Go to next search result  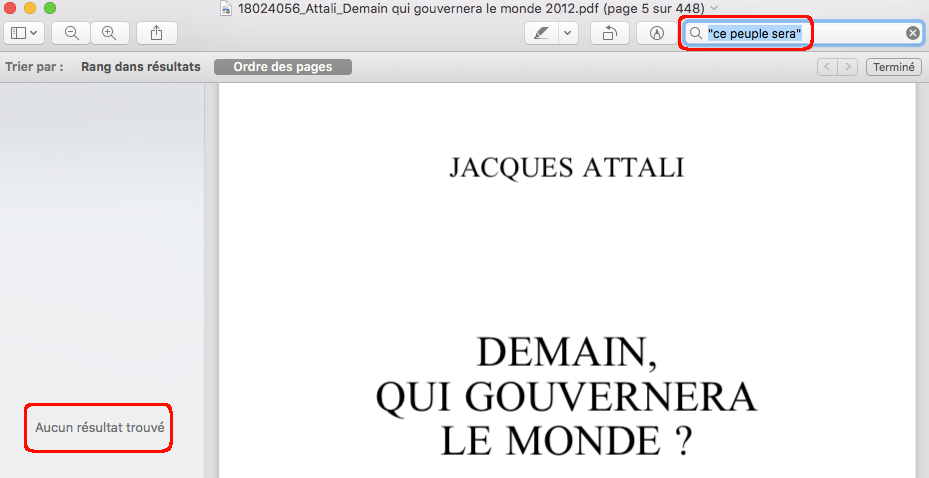click(848, 67)
